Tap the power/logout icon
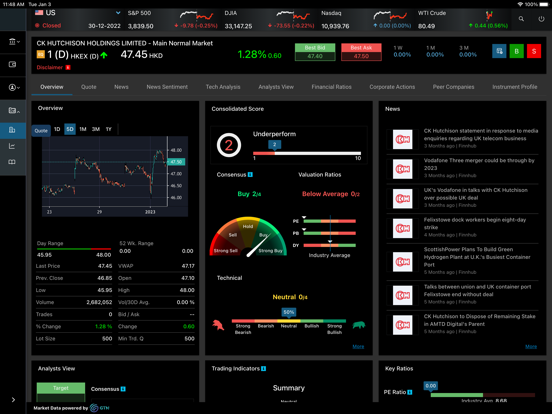This screenshot has width=552, height=414. pyautogui.click(x=541, y=19)
